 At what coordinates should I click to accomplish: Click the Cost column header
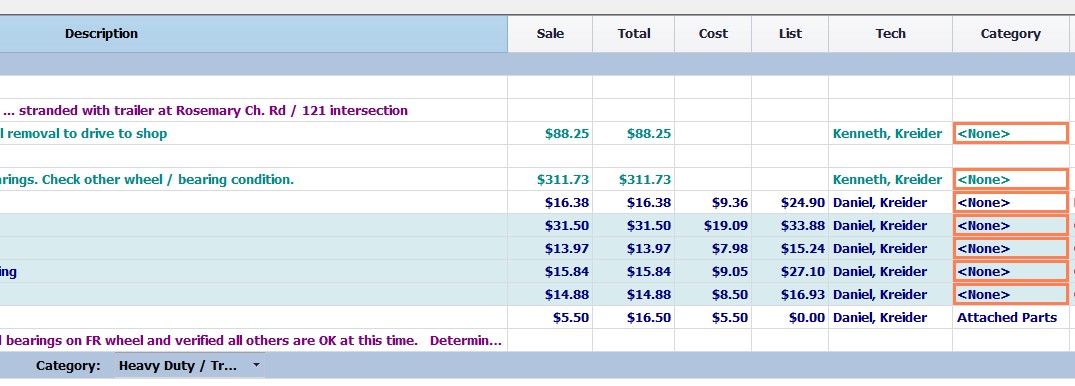coord(713,34)
